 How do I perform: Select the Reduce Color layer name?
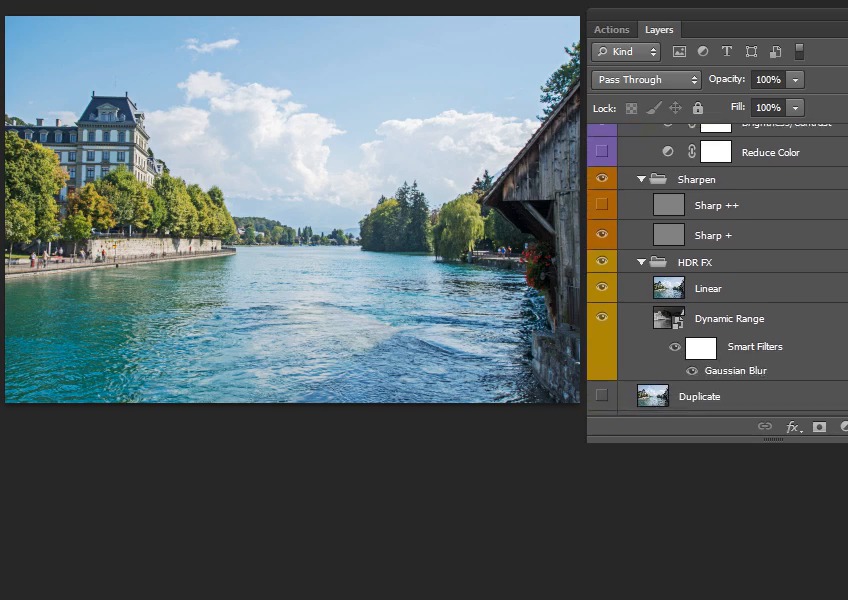coord(771,153)
